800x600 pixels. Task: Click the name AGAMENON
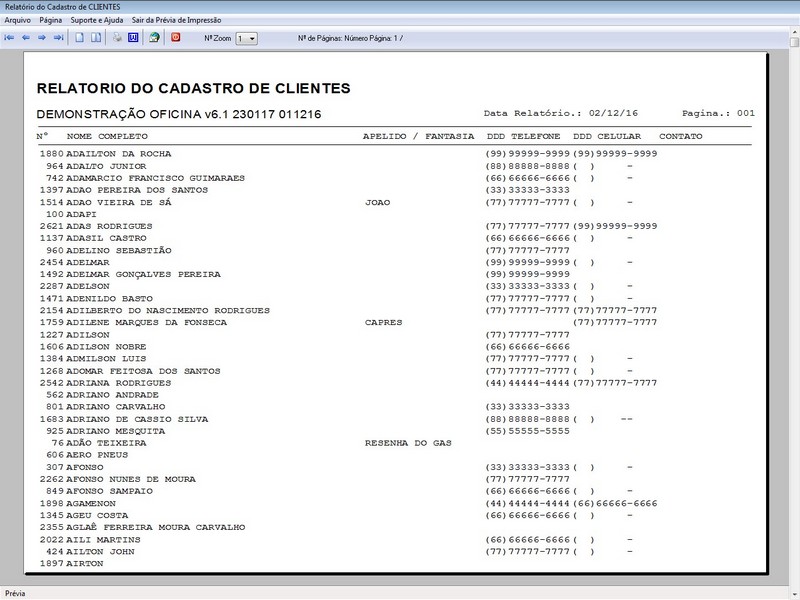tap(91, 504)
